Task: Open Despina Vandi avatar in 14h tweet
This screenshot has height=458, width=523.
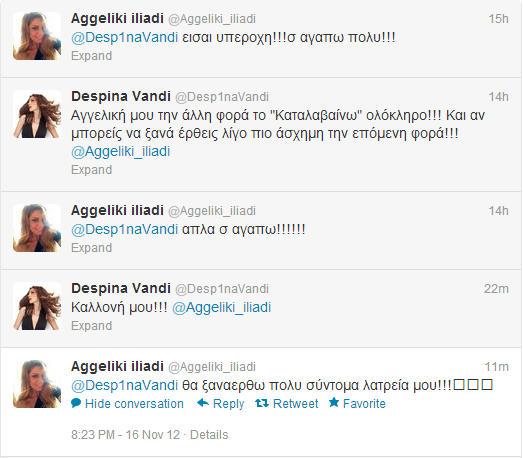Action: click(37, 114)
